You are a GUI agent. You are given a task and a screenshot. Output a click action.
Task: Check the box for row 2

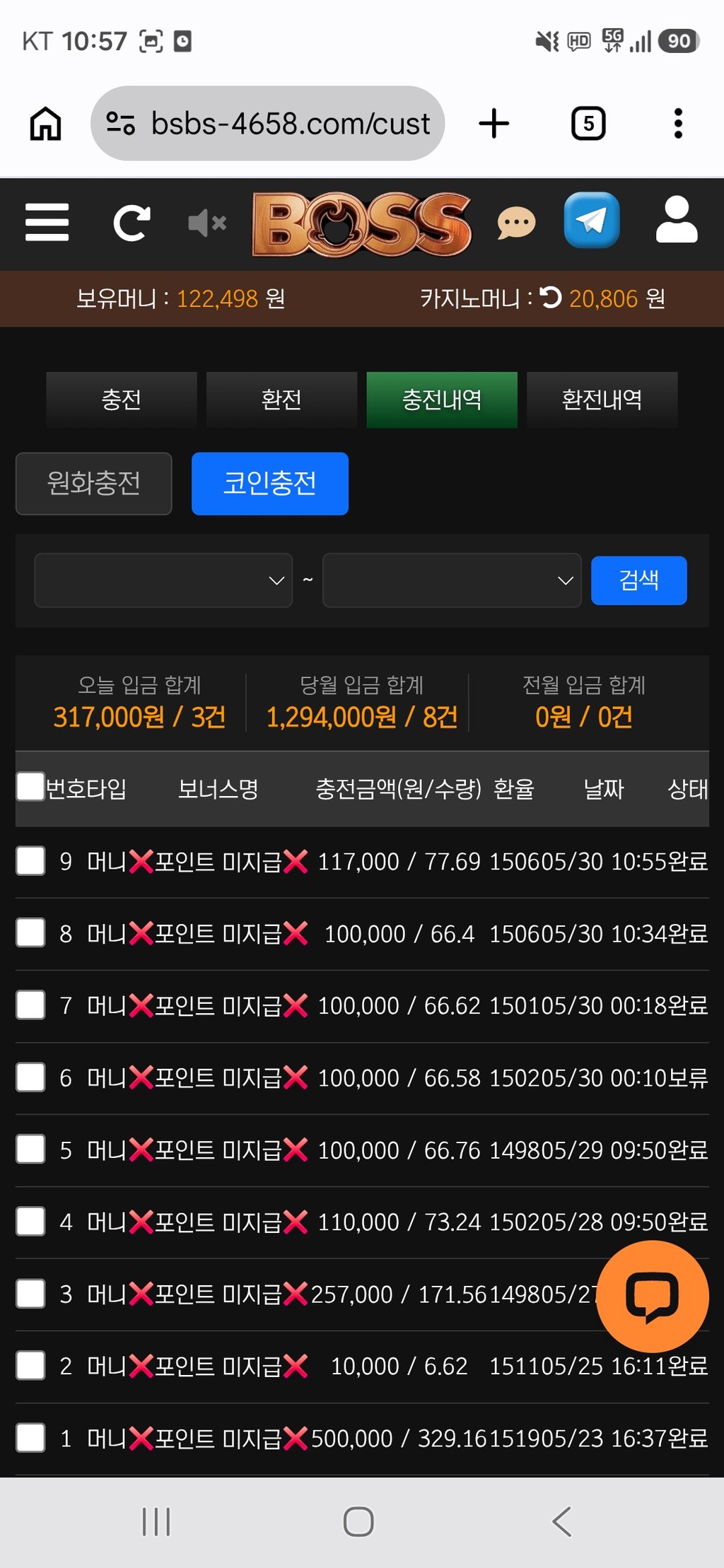point(30,1365)
